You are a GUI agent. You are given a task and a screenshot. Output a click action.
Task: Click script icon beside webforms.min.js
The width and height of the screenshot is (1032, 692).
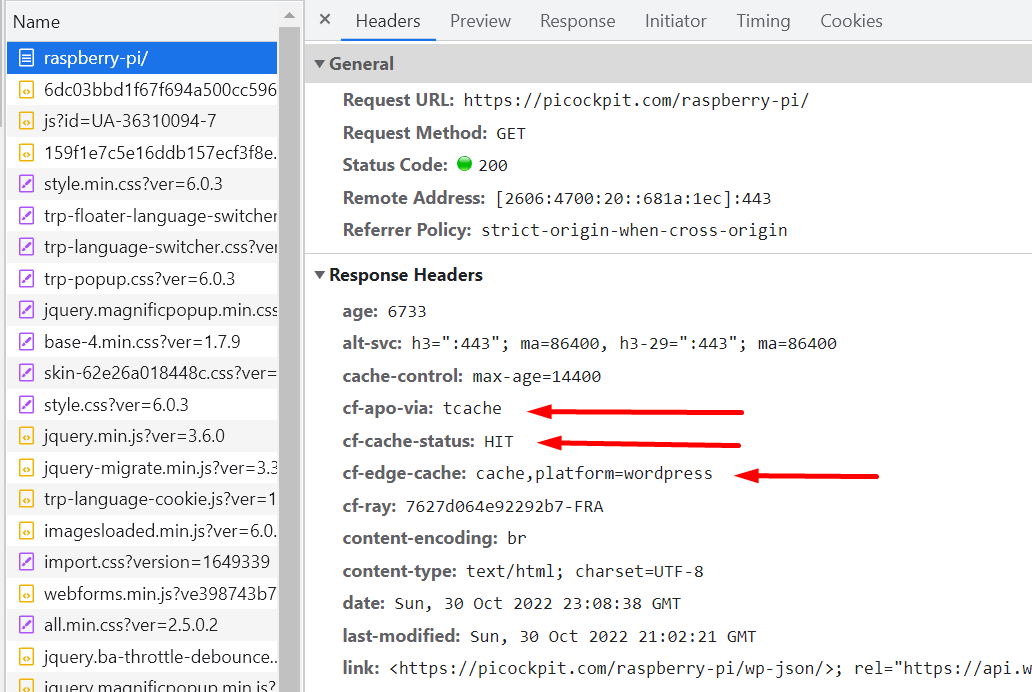(26, 593)
